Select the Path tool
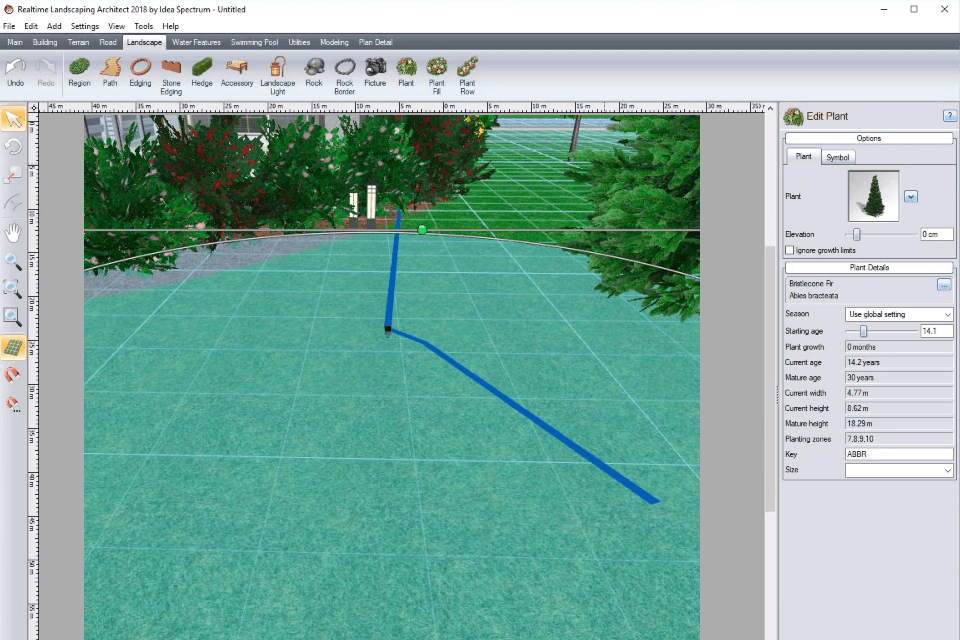Viewport: 960px width, 640px height. 110,72
